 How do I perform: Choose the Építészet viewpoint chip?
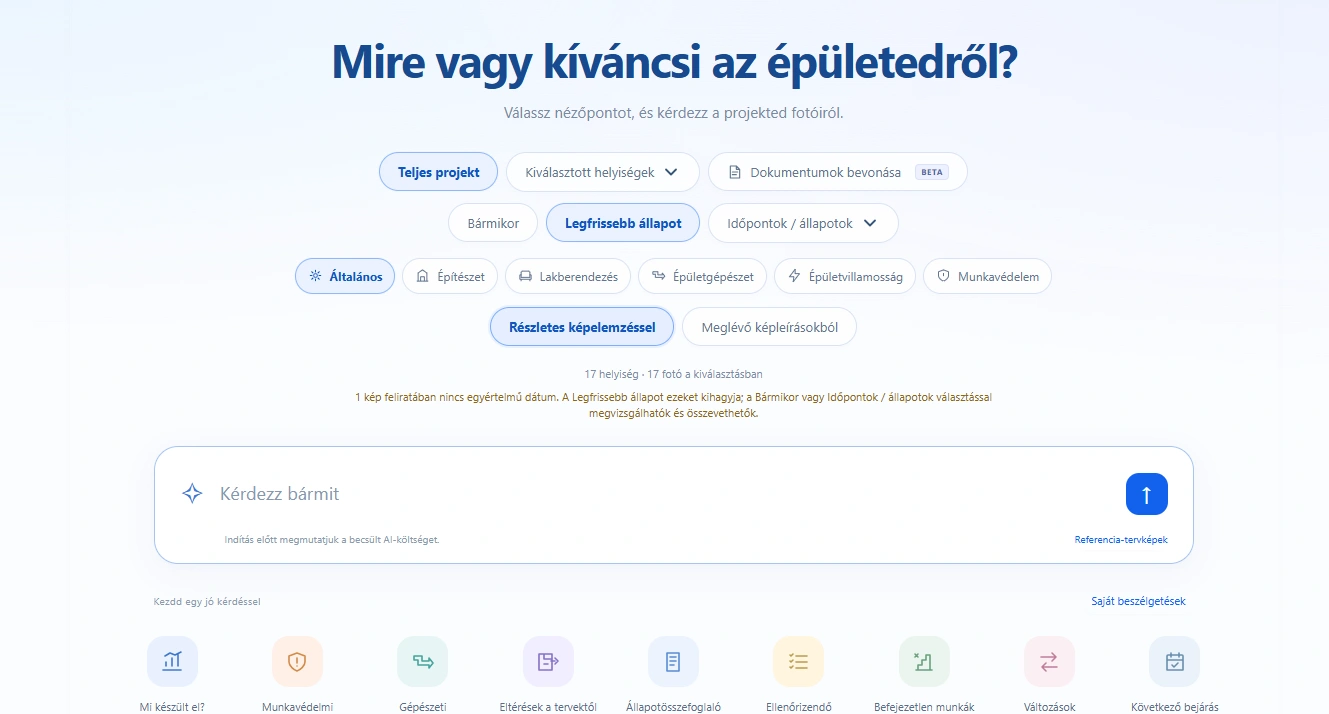[450, 276]
